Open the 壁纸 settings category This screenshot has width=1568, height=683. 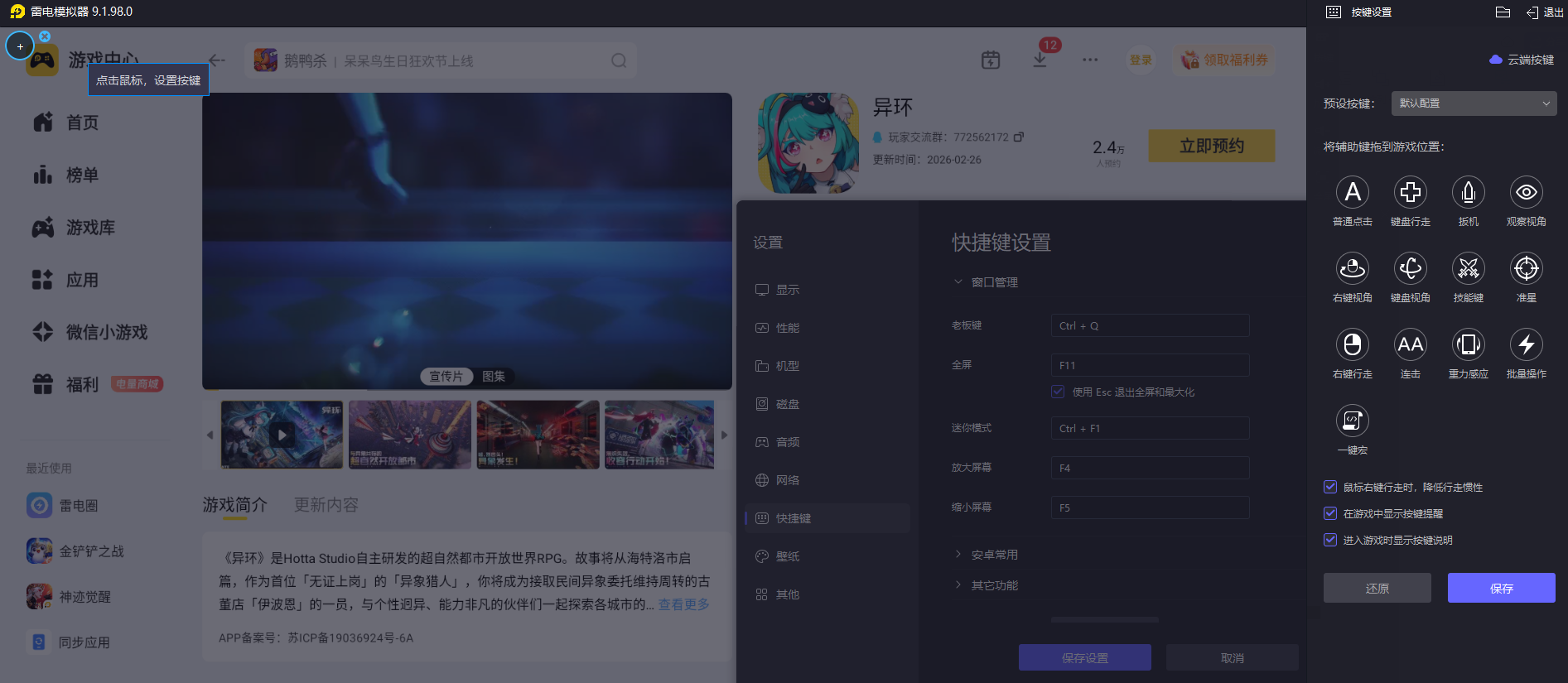point(827,556)
